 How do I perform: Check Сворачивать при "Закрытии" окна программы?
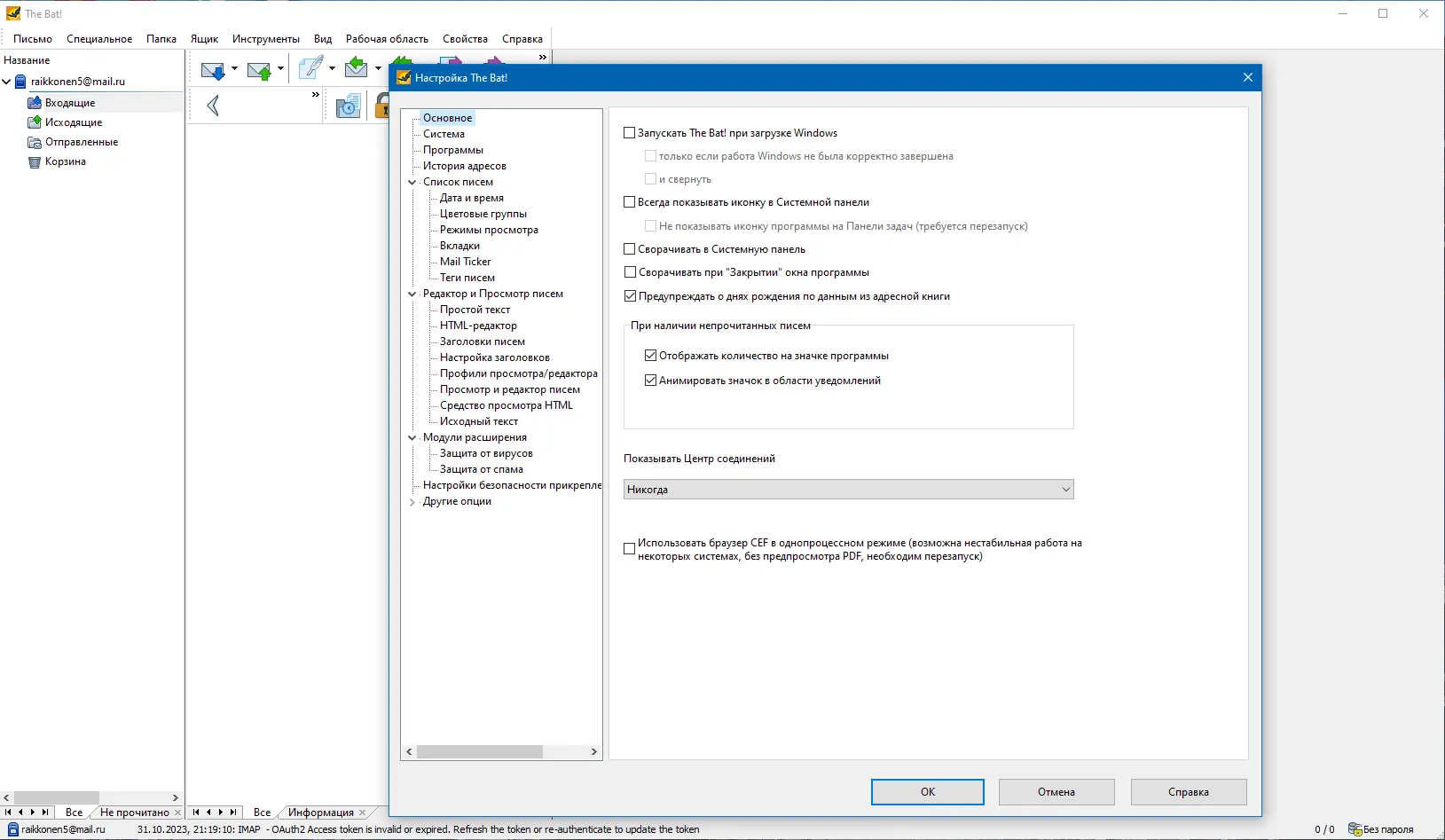point(630,272)
